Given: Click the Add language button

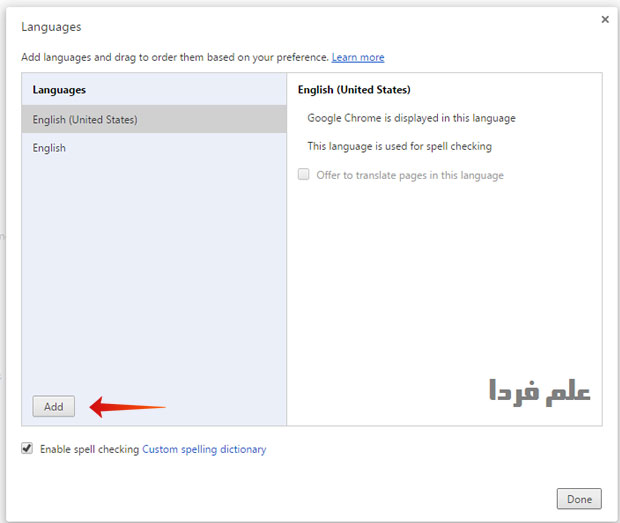Looking at the screenshot, I should pyautogui.click(x=54, y=406).
